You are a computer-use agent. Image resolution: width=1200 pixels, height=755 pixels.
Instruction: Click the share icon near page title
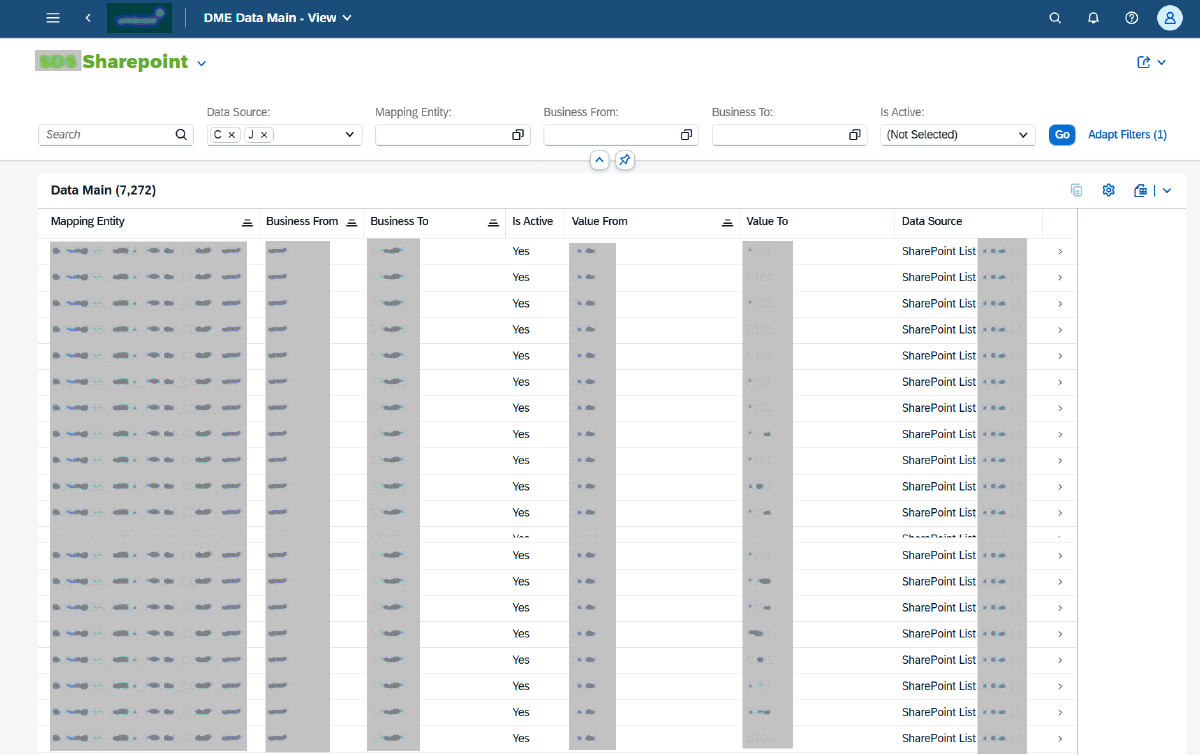click(1144, 62)
